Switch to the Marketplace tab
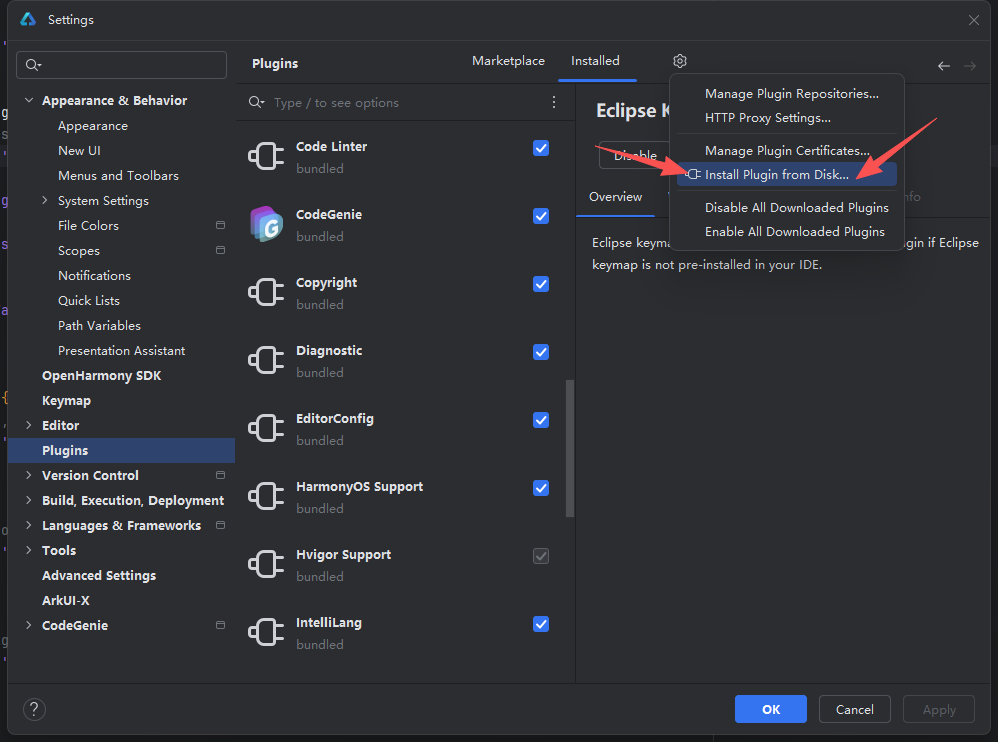This screenshot has width=998, height=742. pyautogui.click(x=509, y=61)
